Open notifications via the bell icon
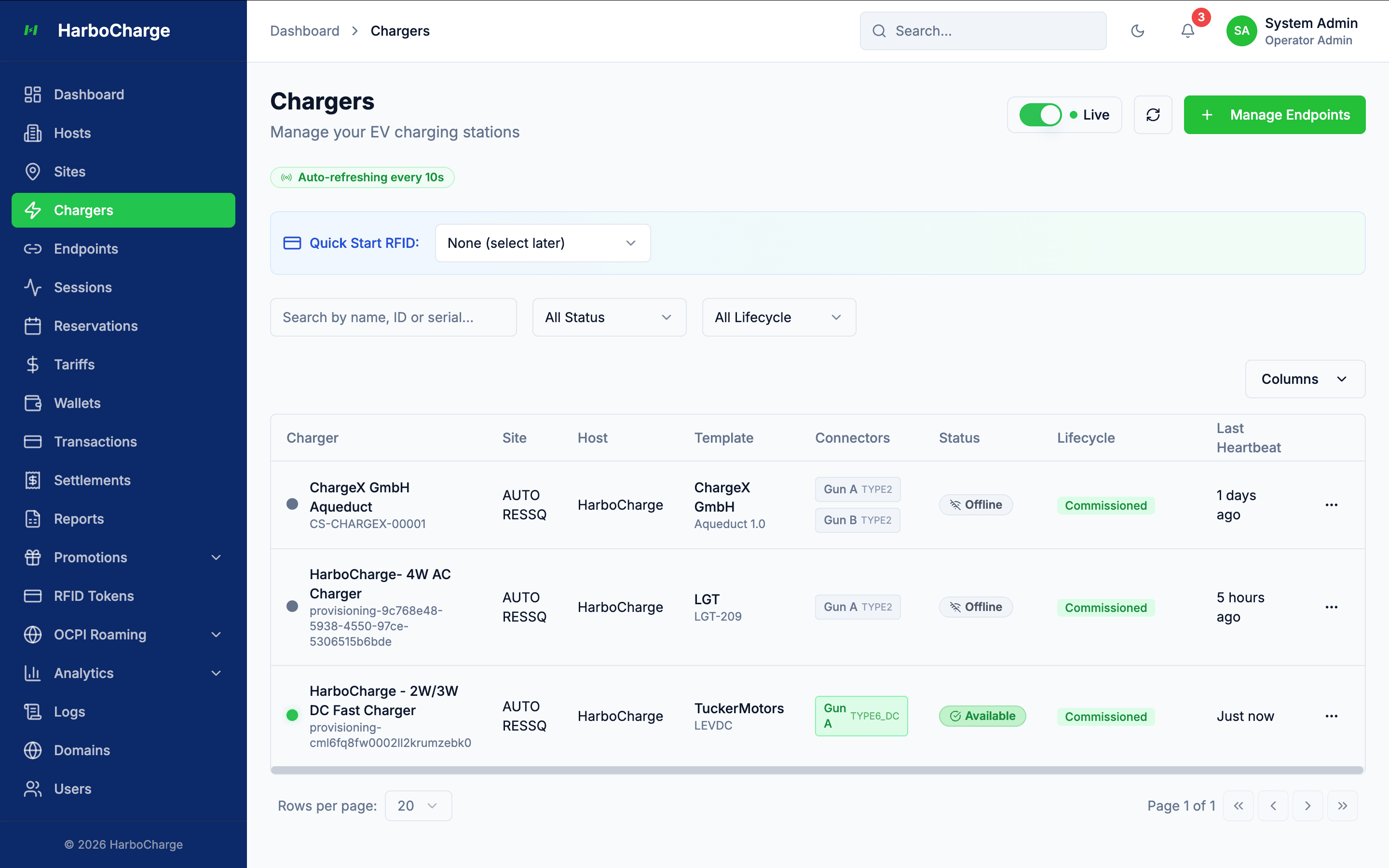 click(x=1187, y=31)
